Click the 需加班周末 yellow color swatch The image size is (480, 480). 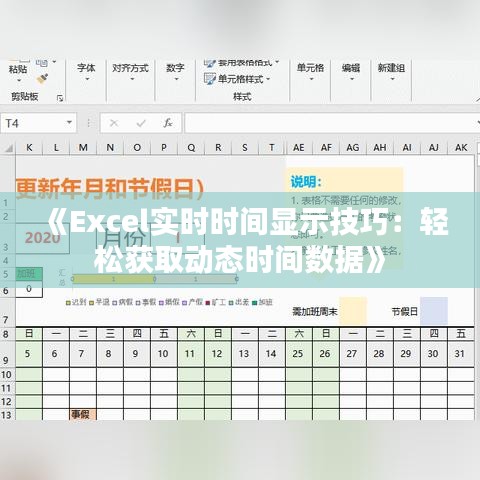click(353, 311)
